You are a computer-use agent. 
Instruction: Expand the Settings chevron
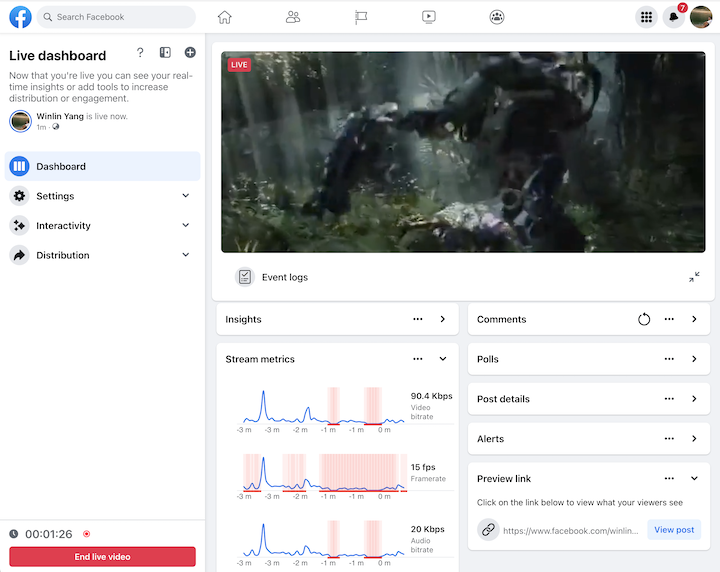pos(186,196)
